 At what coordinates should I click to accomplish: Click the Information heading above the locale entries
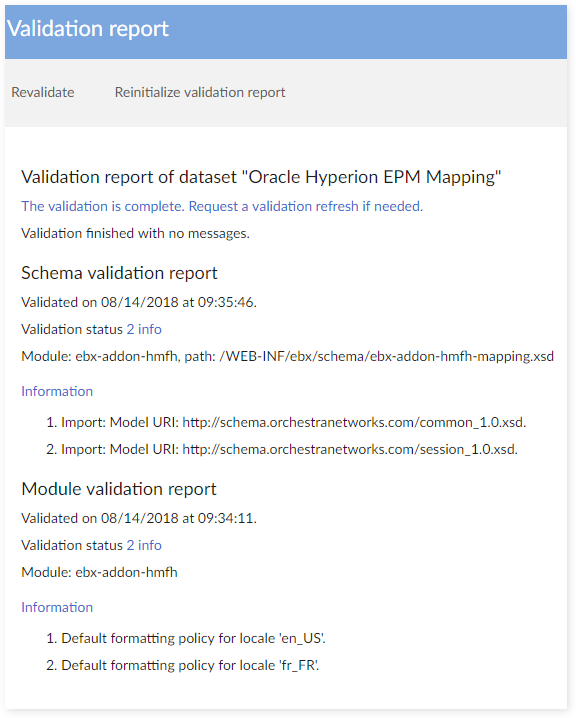57,607
